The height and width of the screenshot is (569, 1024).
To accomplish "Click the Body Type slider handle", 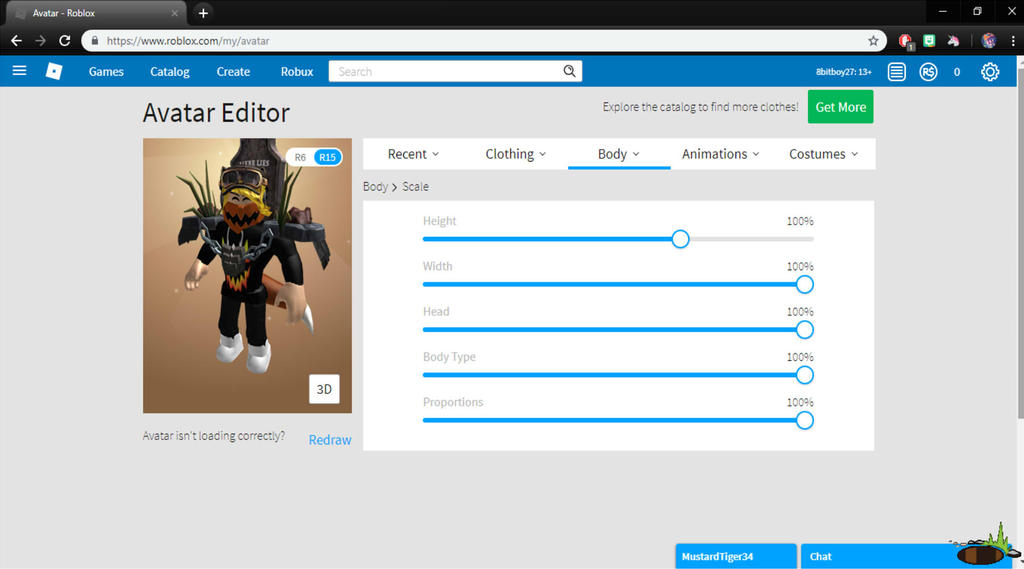I will click(x=805, y=375).
